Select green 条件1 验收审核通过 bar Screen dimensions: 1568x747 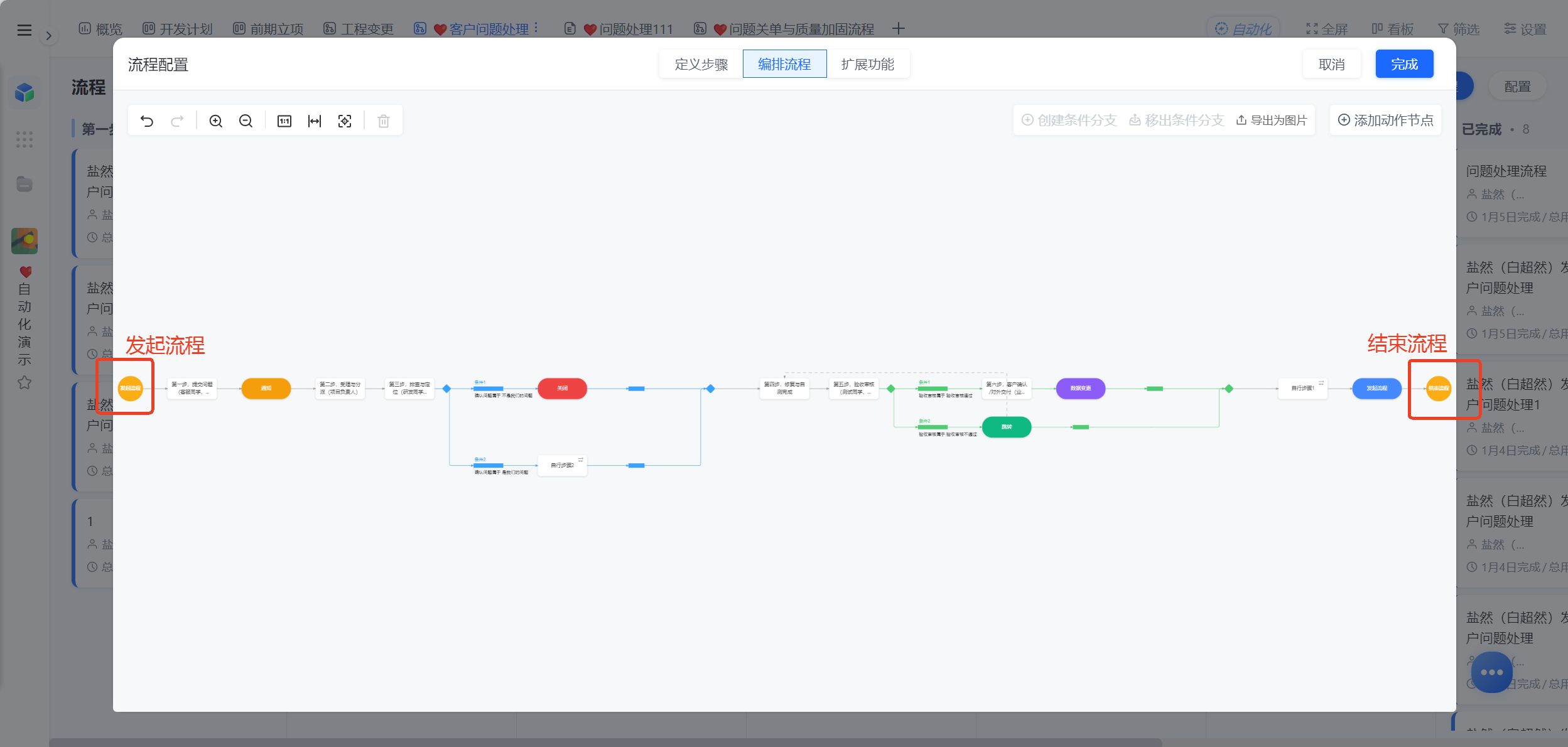(933, 389)
